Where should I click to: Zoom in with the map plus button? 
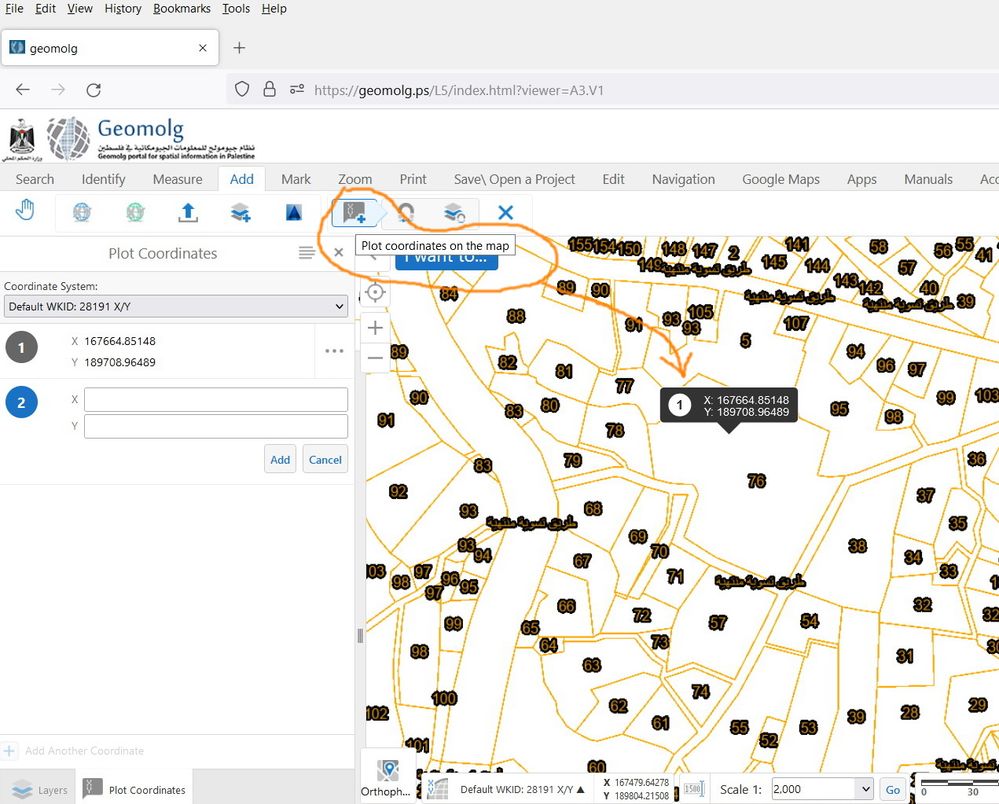tap(375, 328)
